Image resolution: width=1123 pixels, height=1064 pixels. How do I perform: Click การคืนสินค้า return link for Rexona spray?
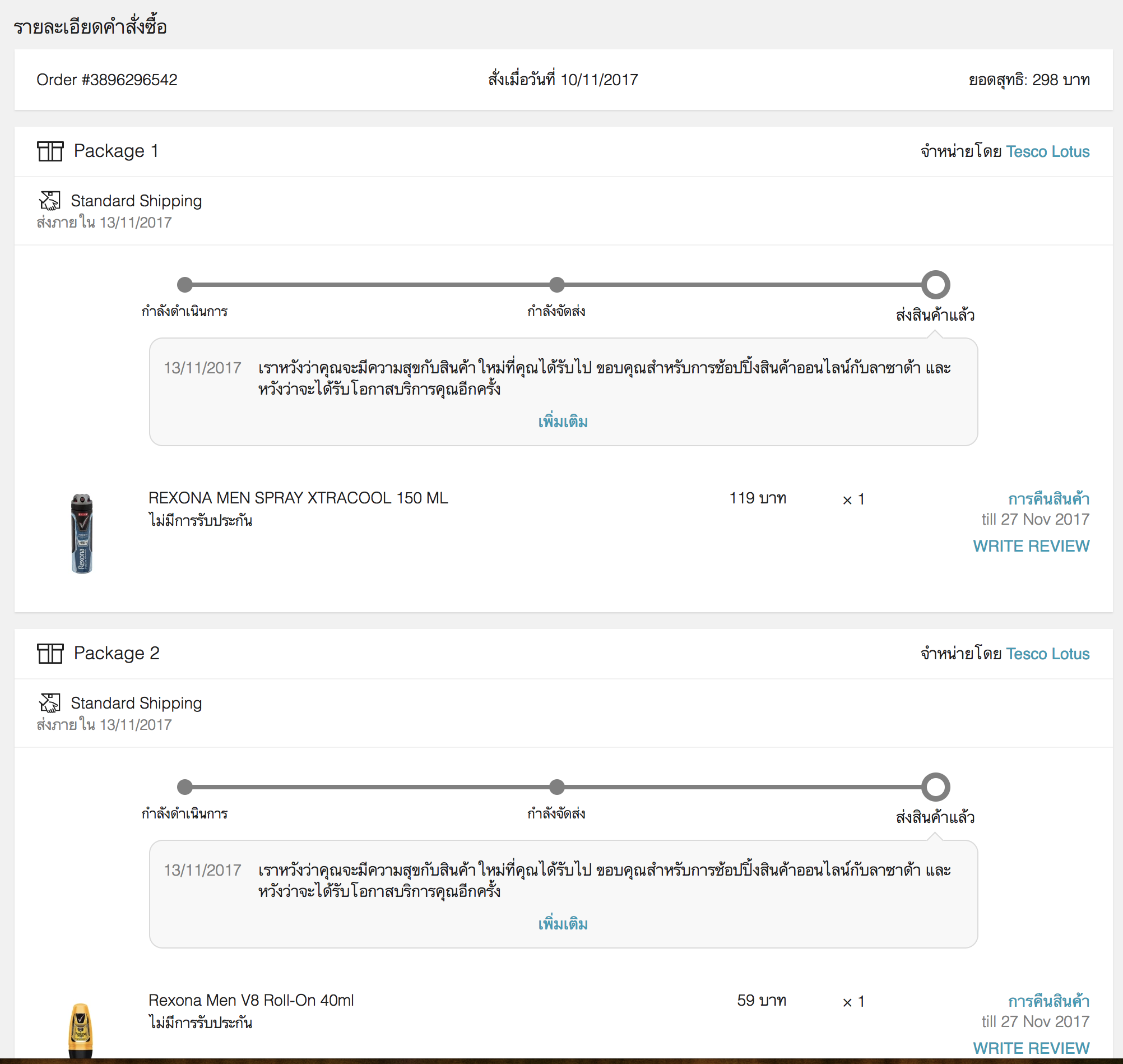tap(1048, 499)
